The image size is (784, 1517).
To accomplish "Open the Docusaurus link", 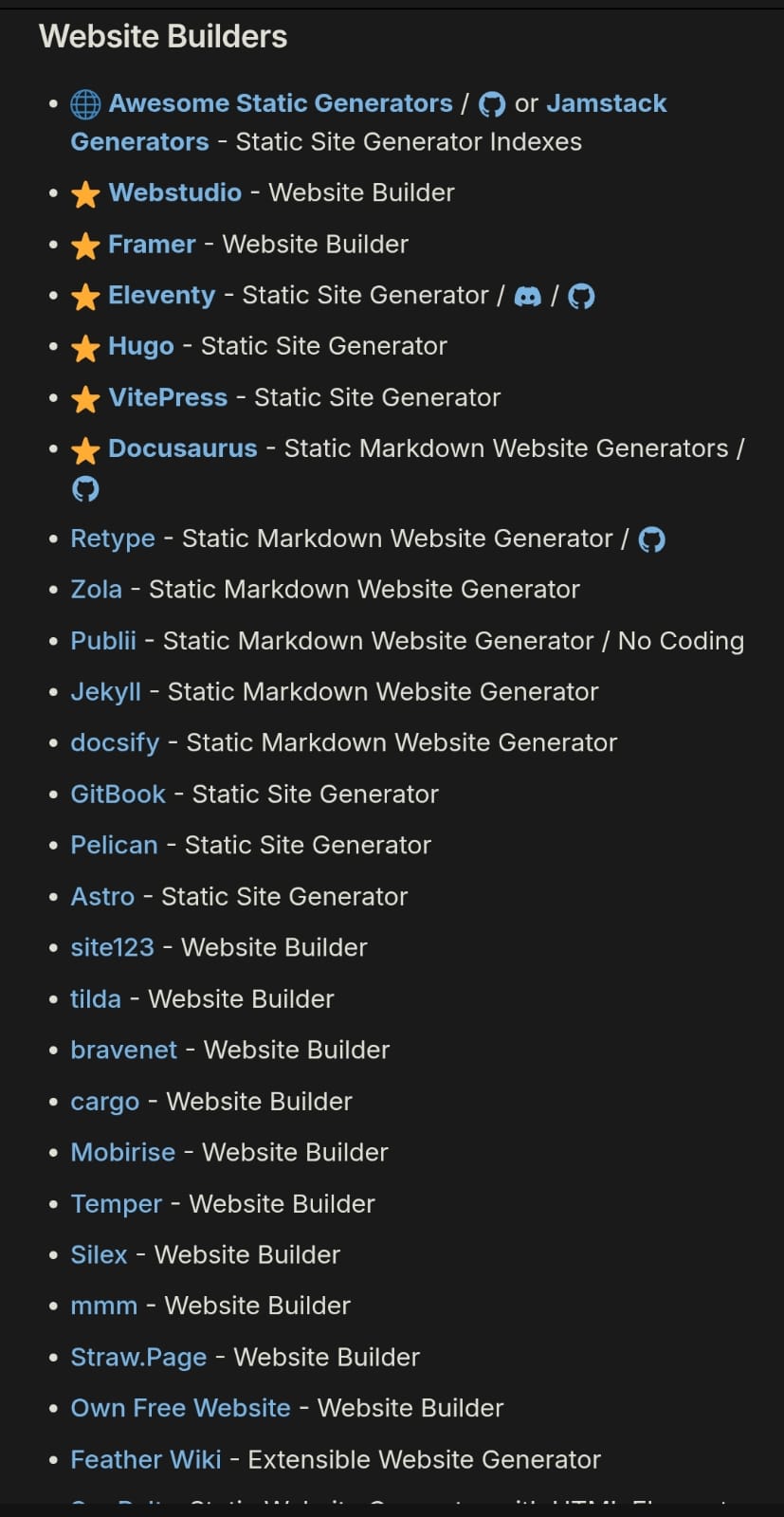I will 183,449.
